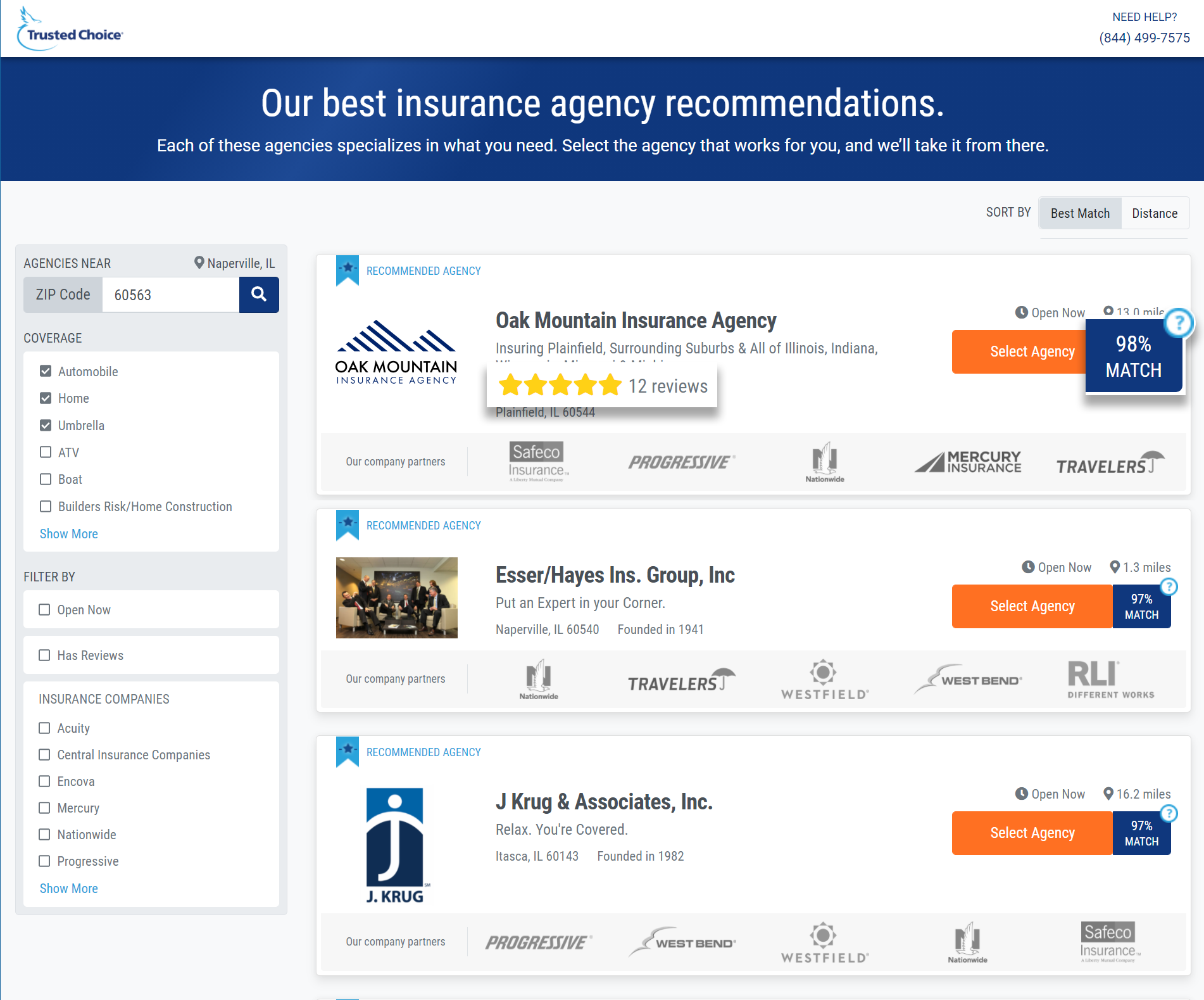The image size is (1204, 1000).
Task: Uncheck the Umbrella coverage checkbox
Action: (46, 425)
